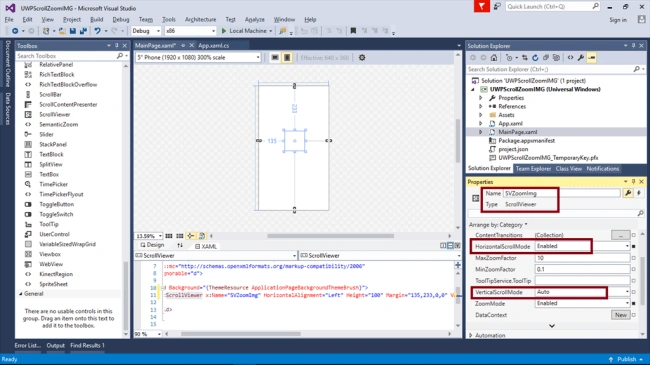The width and height of the screenshot is (650, 365).
Task: Click the feedback notification flag icon
Action: (482, 7)
